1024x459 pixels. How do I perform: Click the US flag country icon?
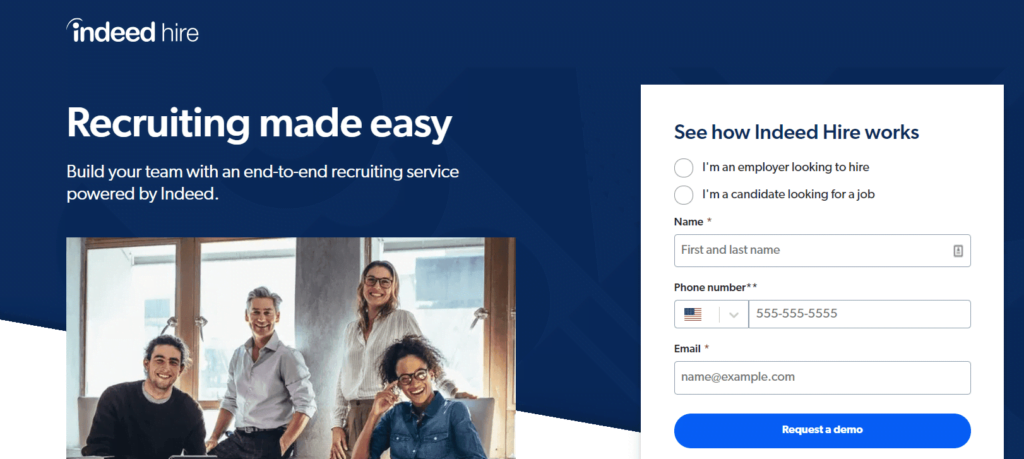coord(693,315)
